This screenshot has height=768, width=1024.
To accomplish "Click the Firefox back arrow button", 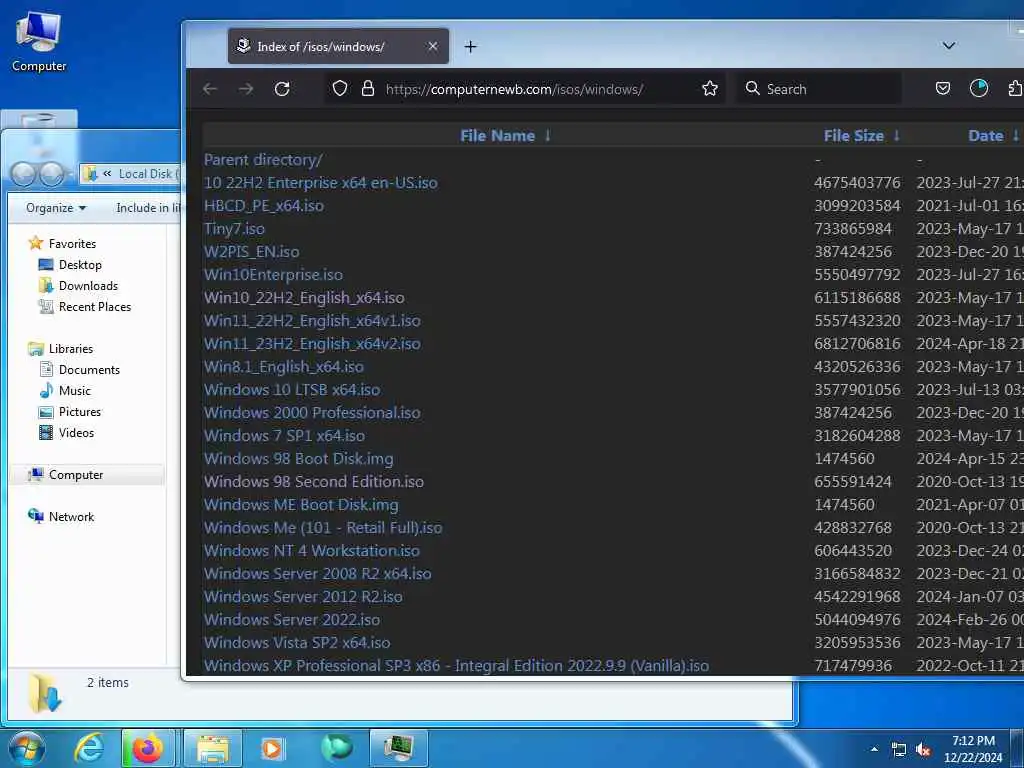I will [x=210, y=89].
